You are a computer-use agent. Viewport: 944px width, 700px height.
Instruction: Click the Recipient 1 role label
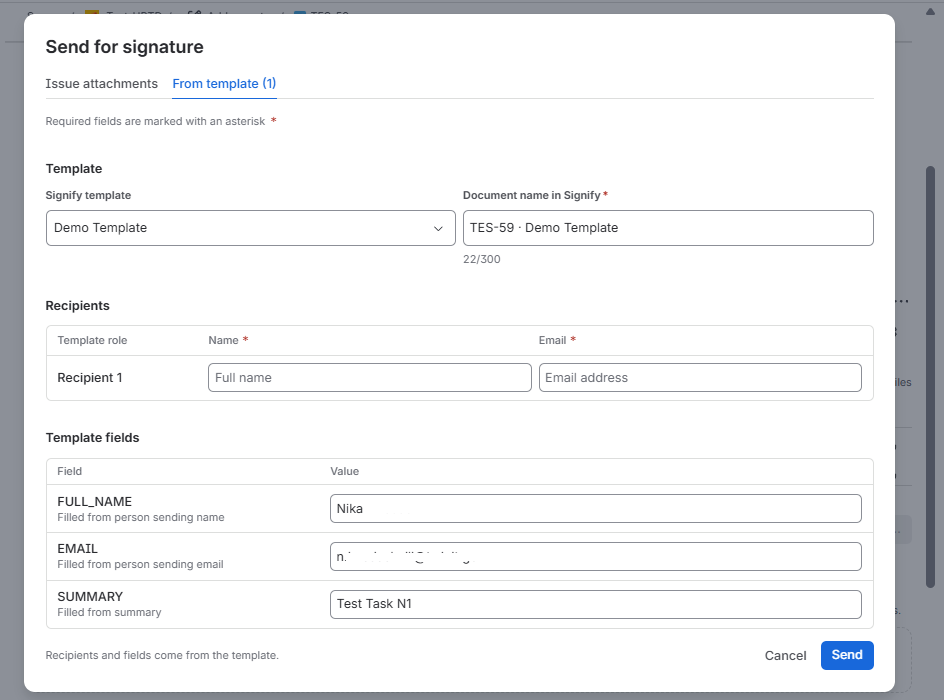coord(90,377)
